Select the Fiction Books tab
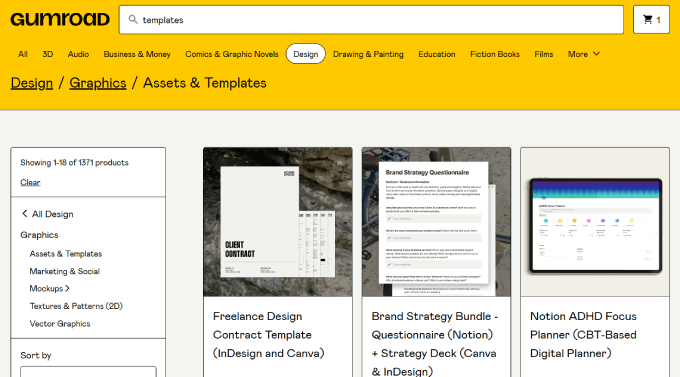Image resolution: width=680 pixels, height=377 pixels. [495, 54]
